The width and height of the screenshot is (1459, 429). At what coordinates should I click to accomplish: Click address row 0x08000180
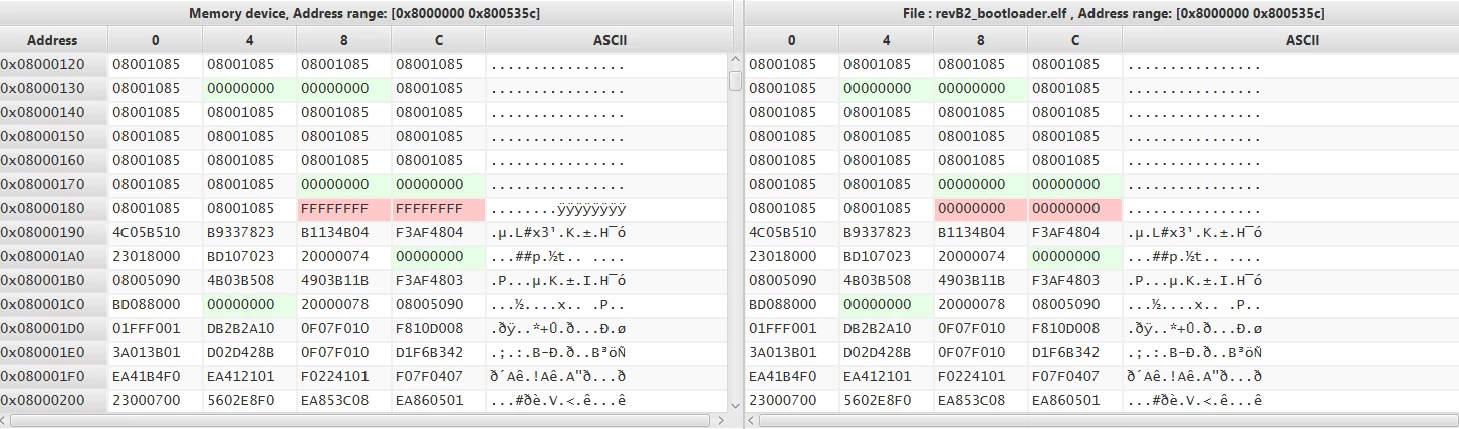[52, 209]
